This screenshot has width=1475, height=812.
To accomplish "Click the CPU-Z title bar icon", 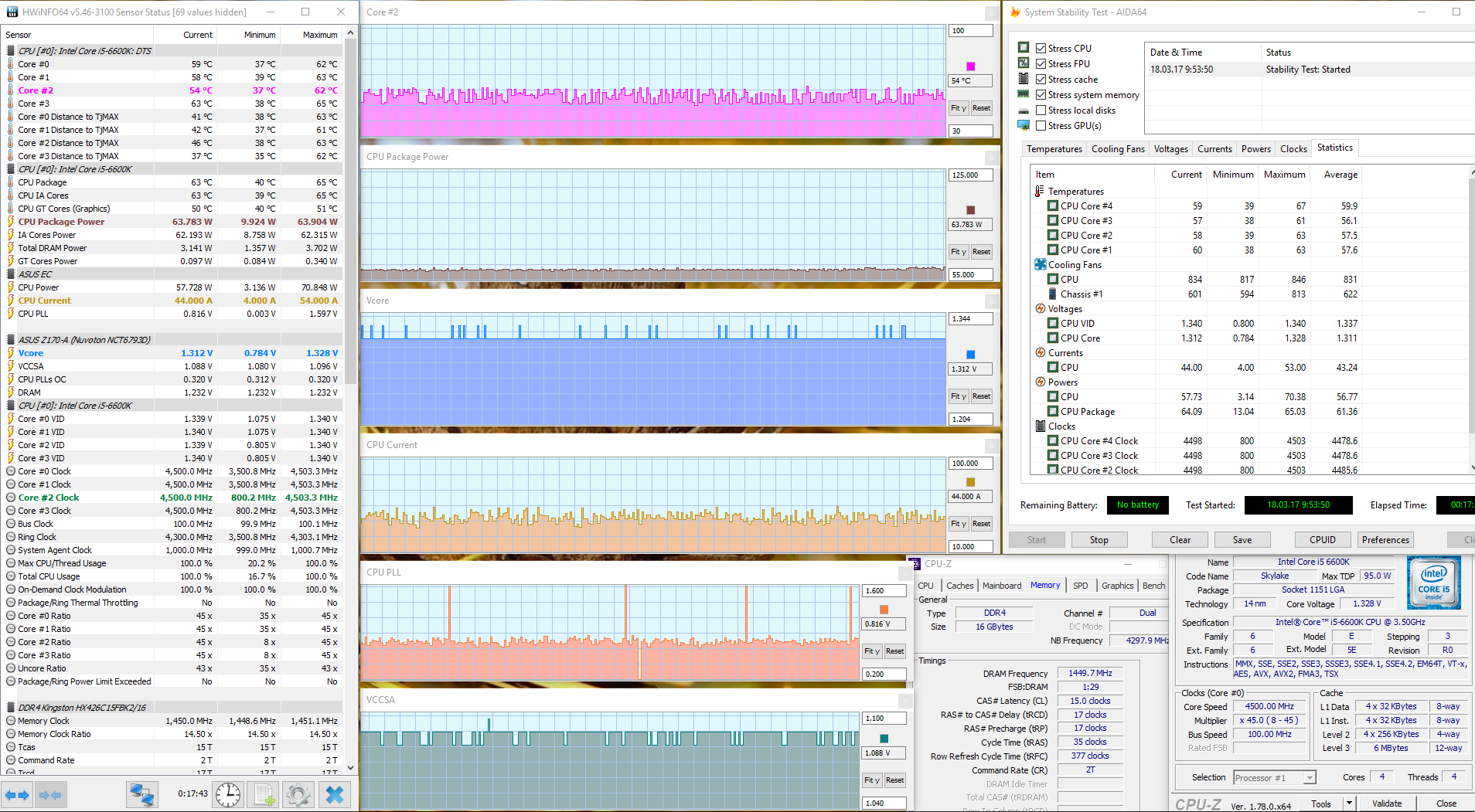I will (915, 564).
